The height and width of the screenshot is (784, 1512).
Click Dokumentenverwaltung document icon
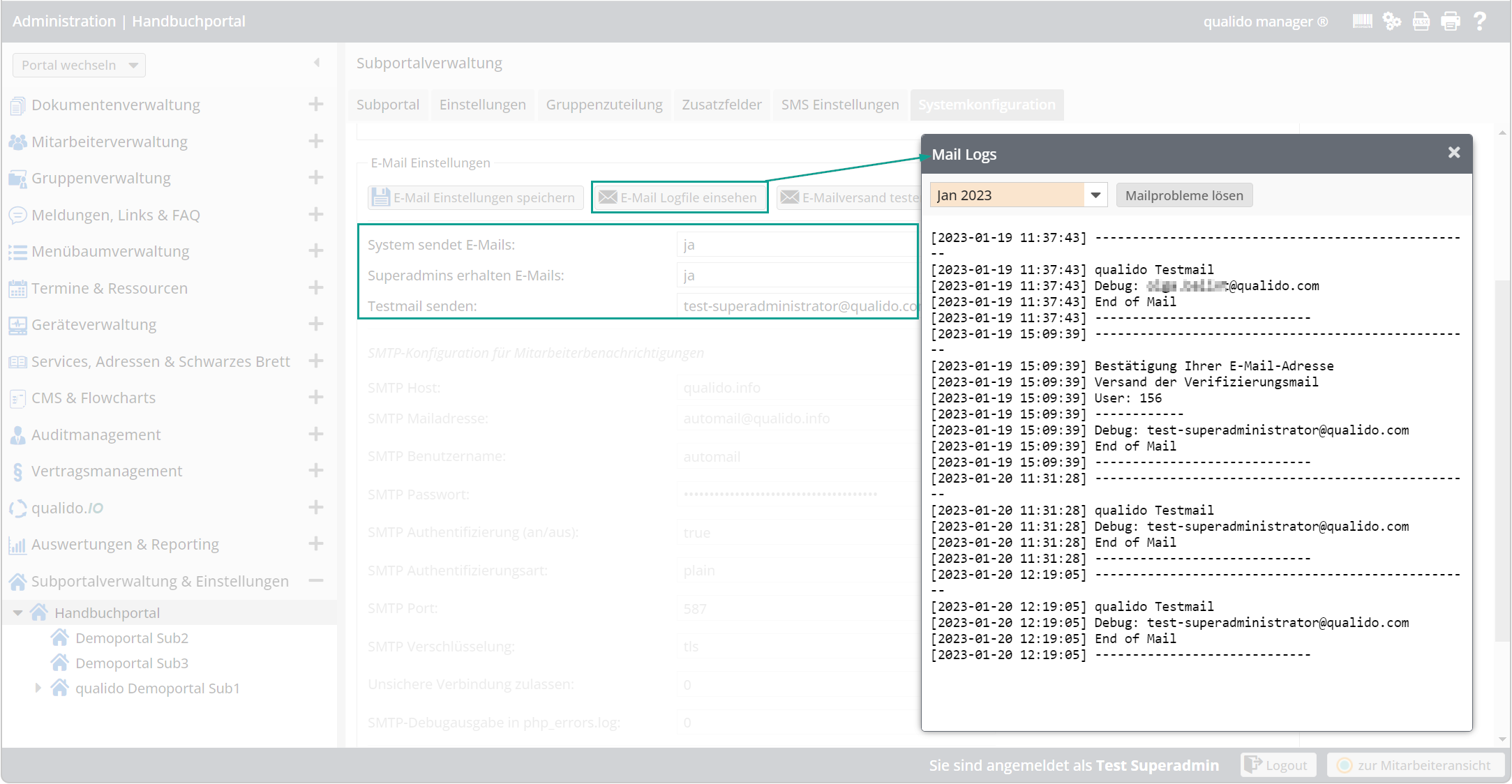[17, 105]
